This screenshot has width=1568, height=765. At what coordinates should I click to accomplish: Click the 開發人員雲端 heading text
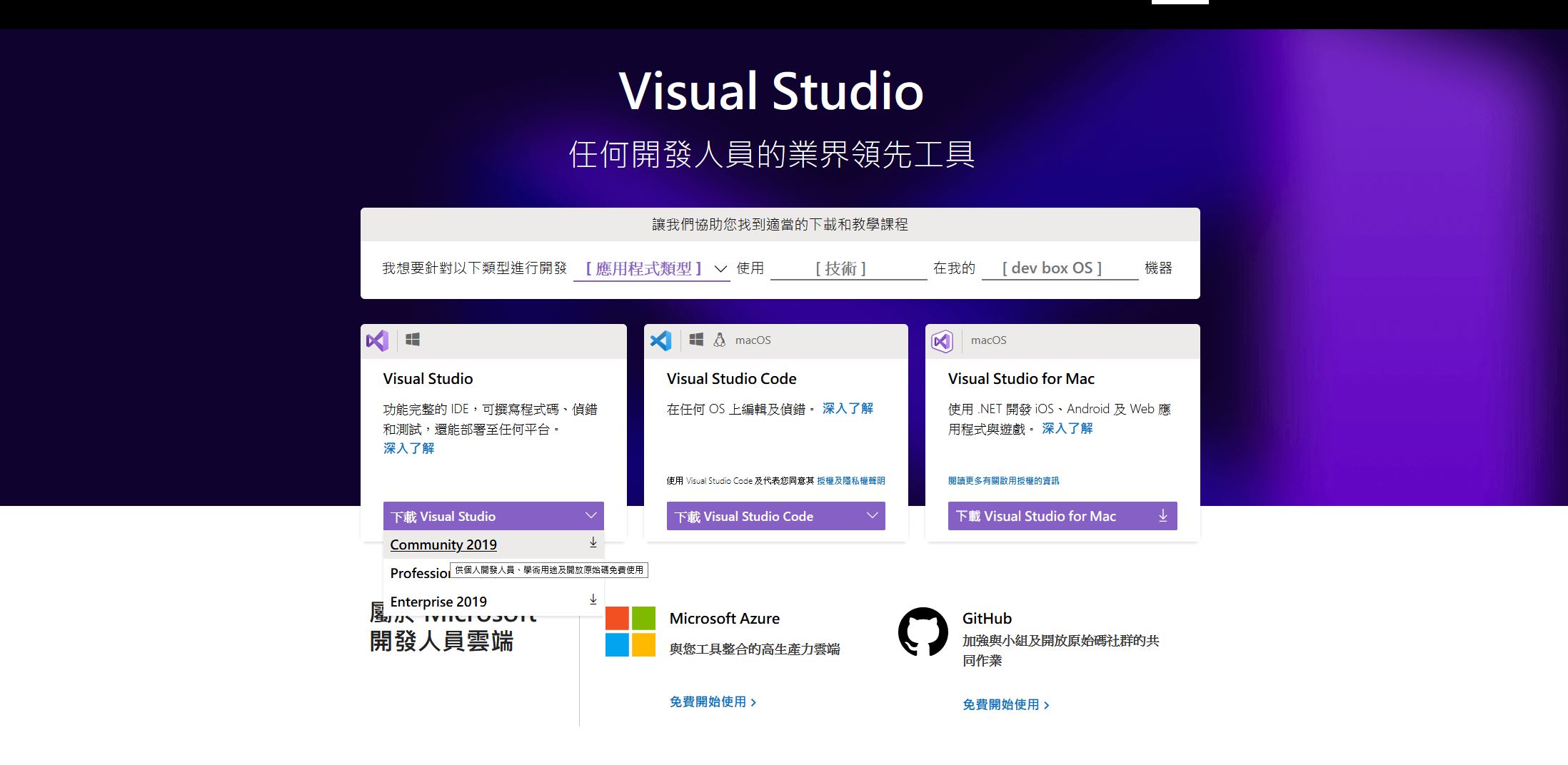coord(441,641)
